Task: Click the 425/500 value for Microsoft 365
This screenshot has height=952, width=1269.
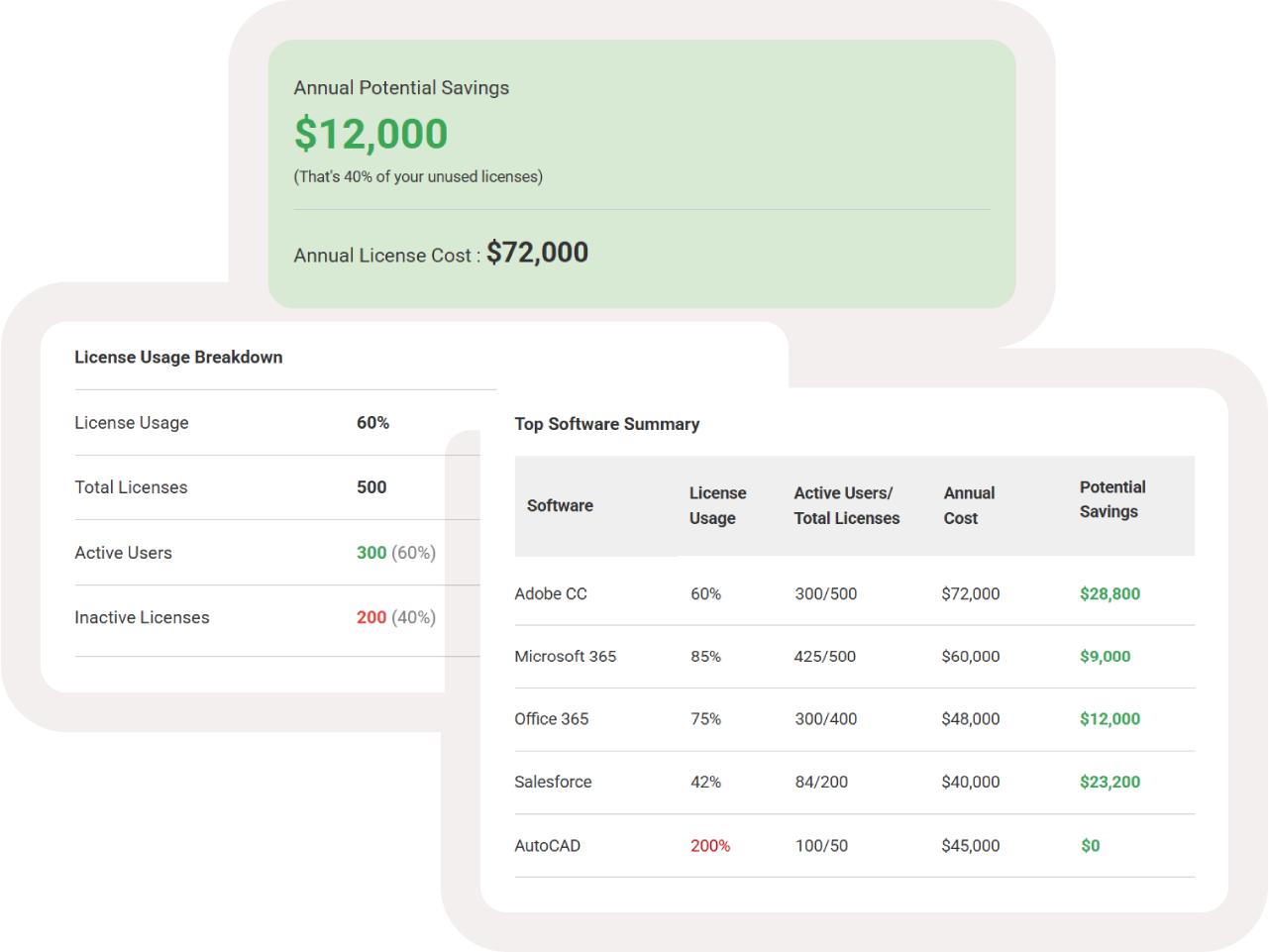Action: (x=825, y=657)
